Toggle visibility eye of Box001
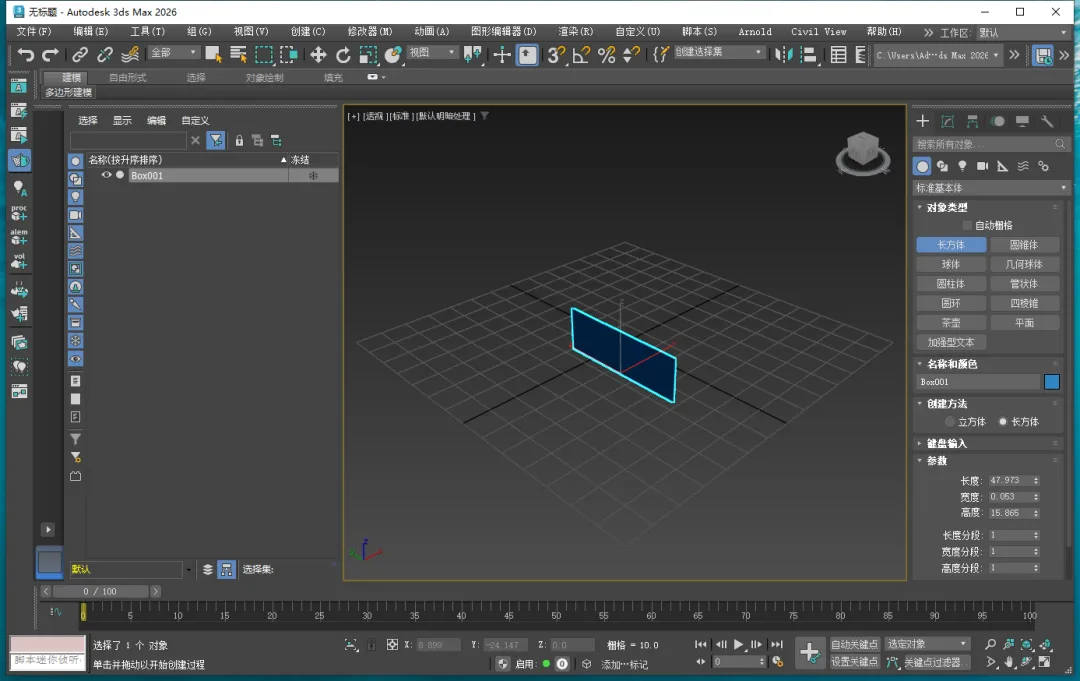 click(x=106, y=175)
